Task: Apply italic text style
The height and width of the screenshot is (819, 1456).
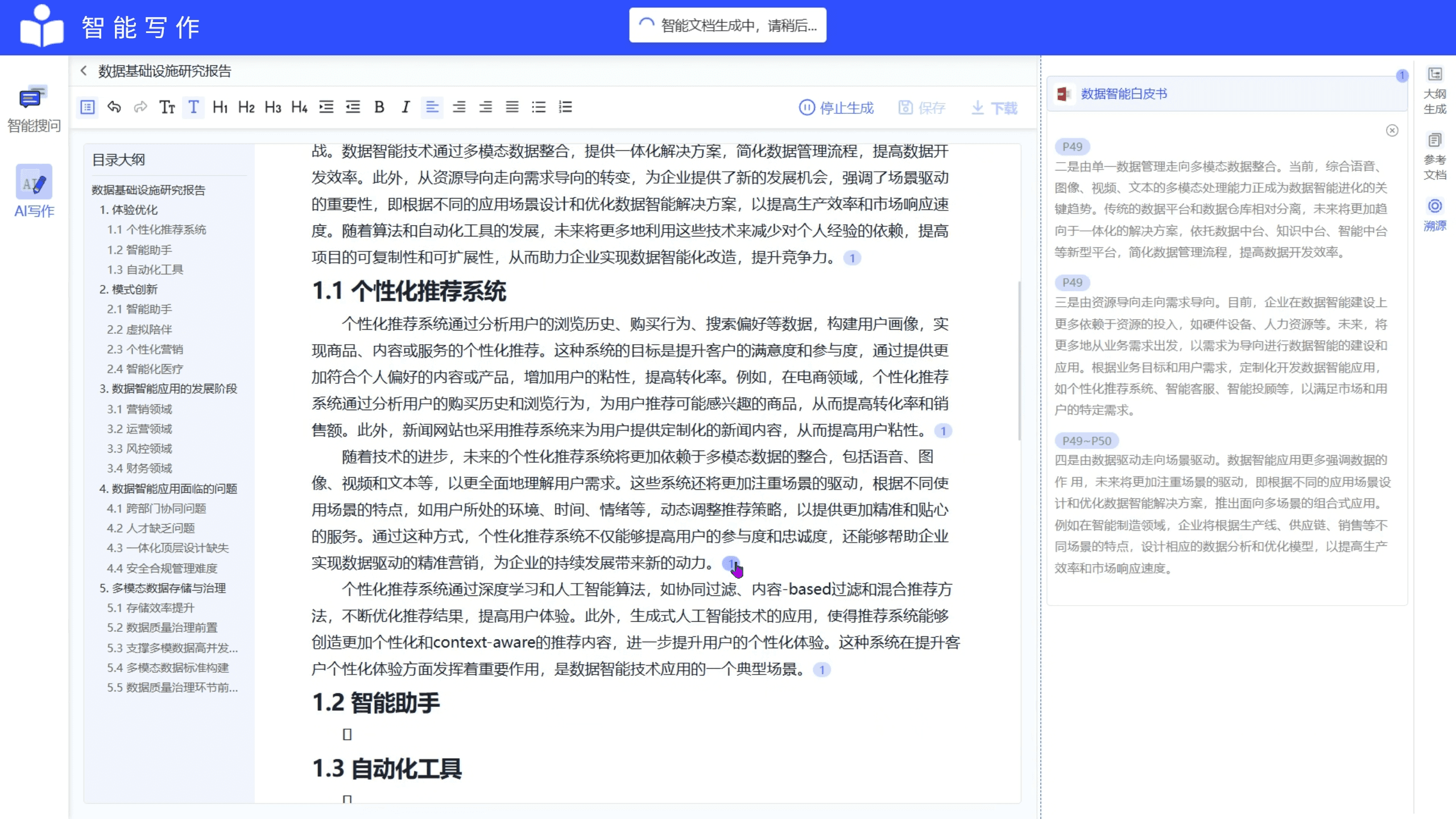Action: 406,107
